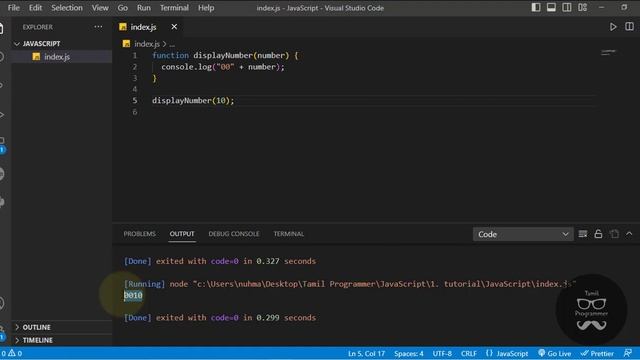Viewport: 640px width, 360px height.
Task: Open the Terminal menu
Action: (x=174, y=8)
